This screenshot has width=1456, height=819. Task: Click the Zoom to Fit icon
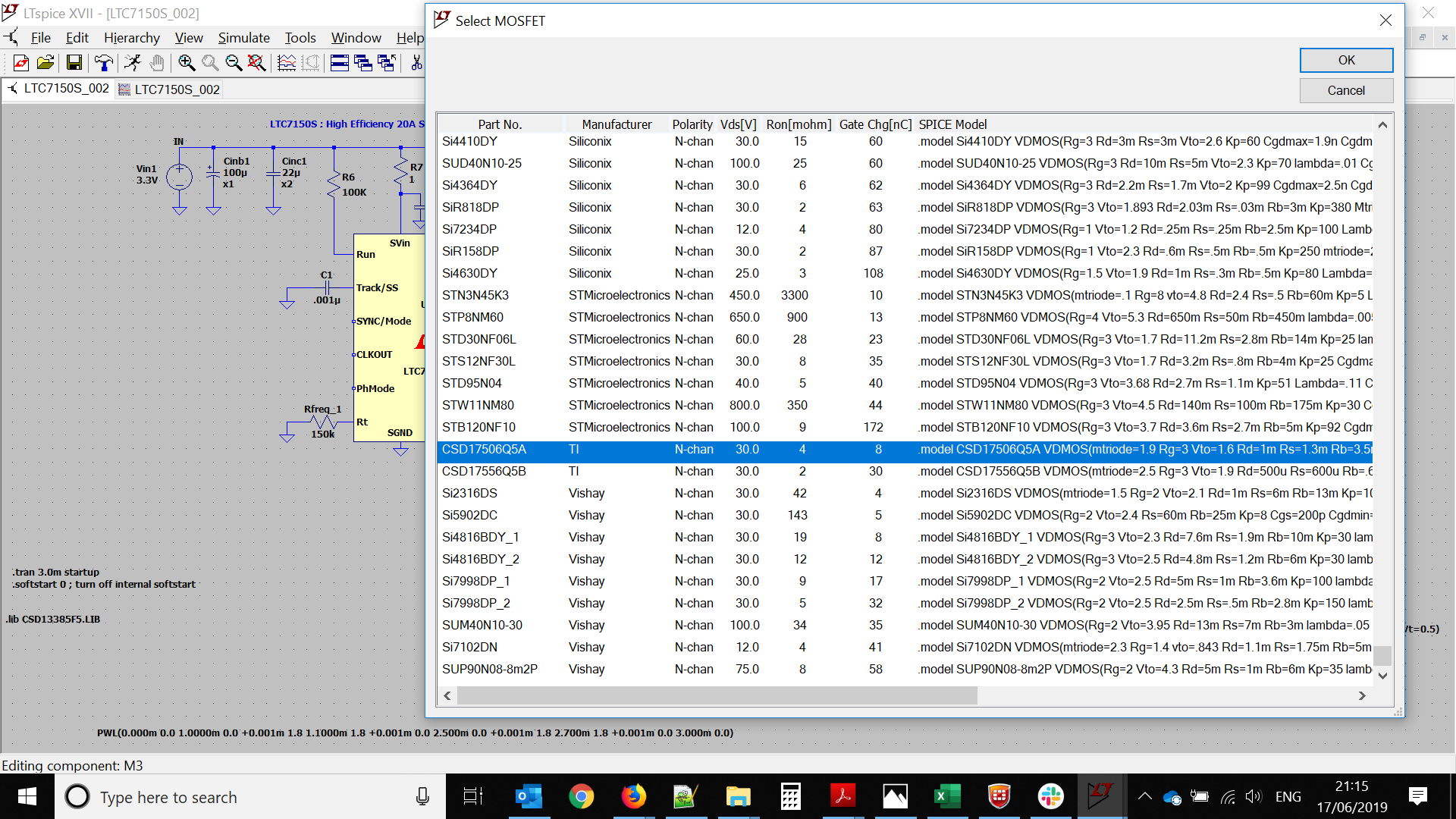tap(257, 63)
